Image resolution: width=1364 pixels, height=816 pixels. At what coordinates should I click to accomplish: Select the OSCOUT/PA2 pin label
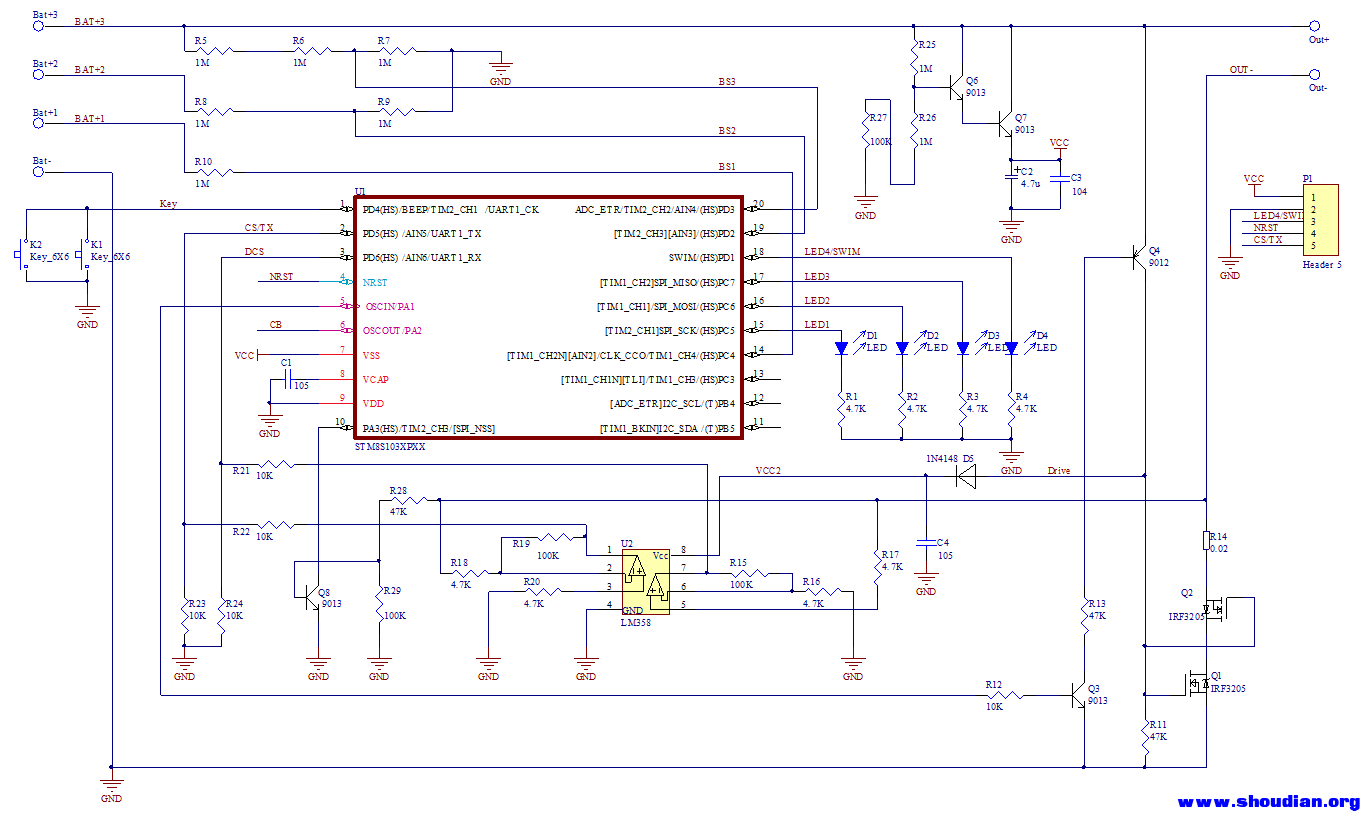pos(392,331)
